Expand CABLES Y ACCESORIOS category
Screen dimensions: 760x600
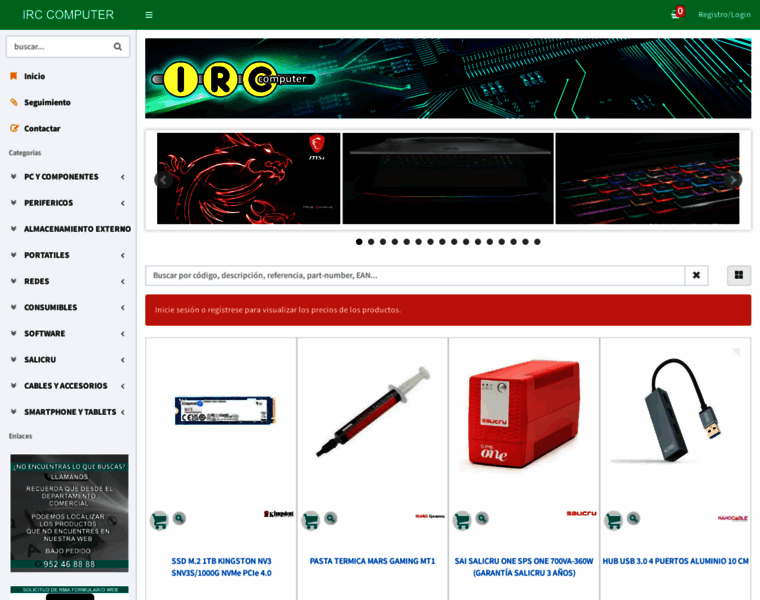(68, 386)
